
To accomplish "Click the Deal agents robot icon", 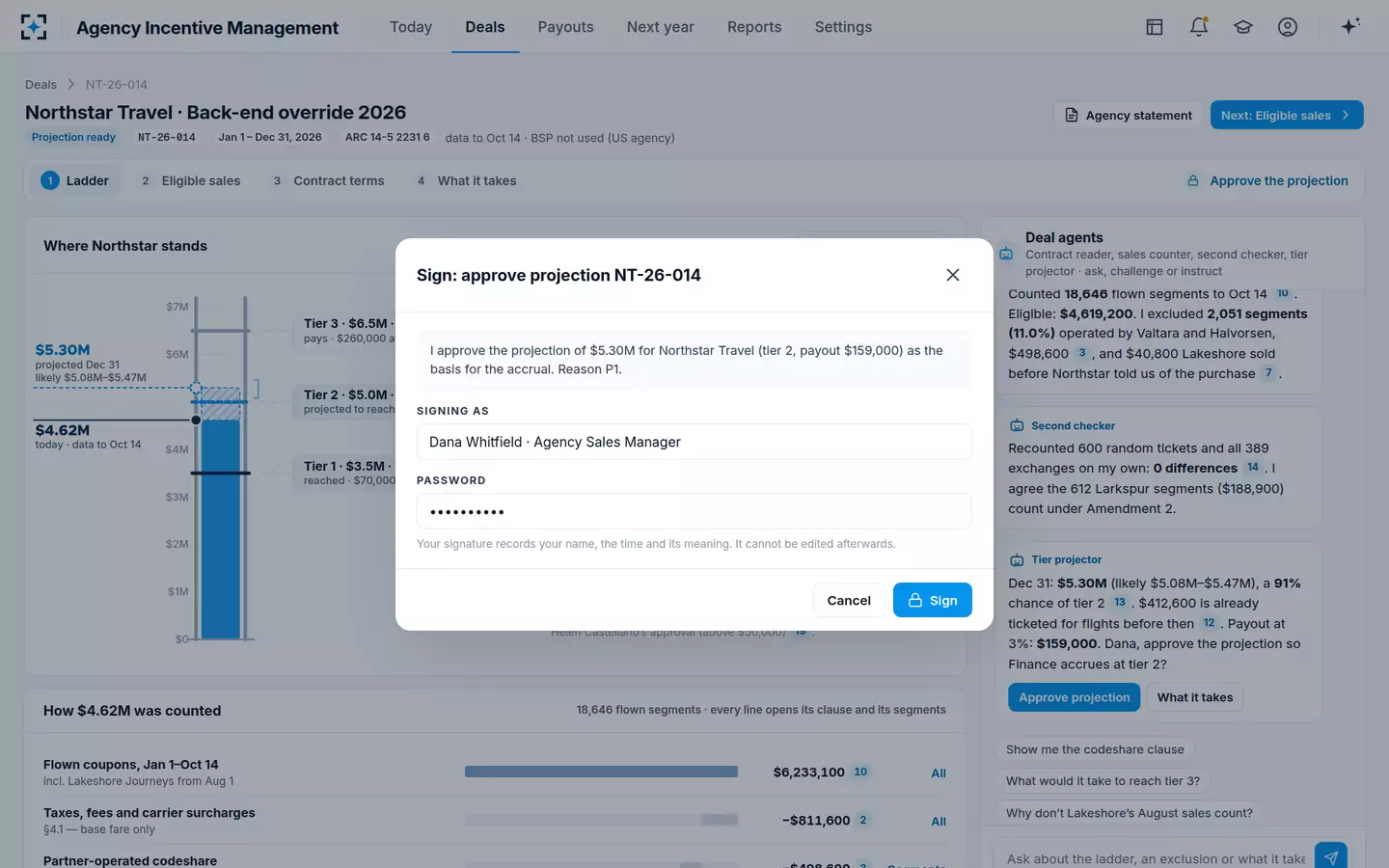I will click(x=1006, y=254).
